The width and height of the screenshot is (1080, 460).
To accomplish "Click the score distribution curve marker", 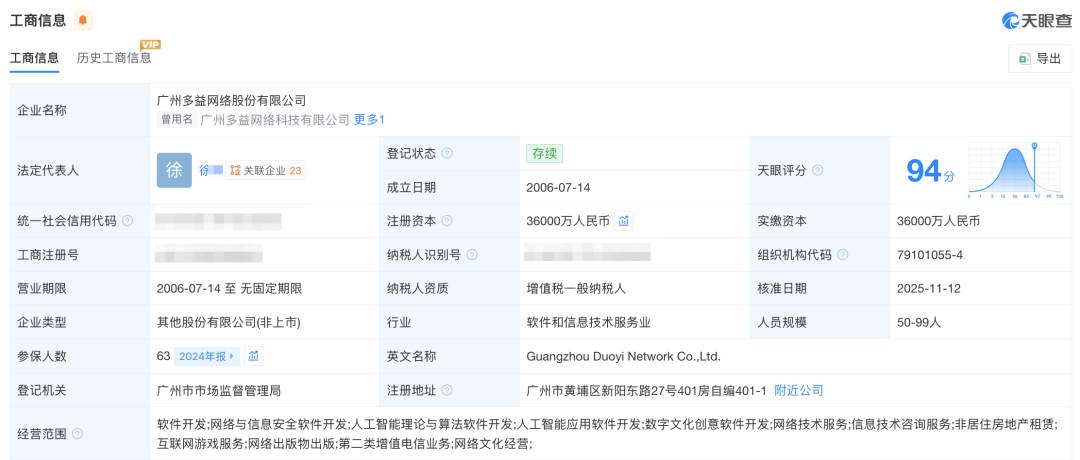I will pyautogui.click(x=1033, y=148).
